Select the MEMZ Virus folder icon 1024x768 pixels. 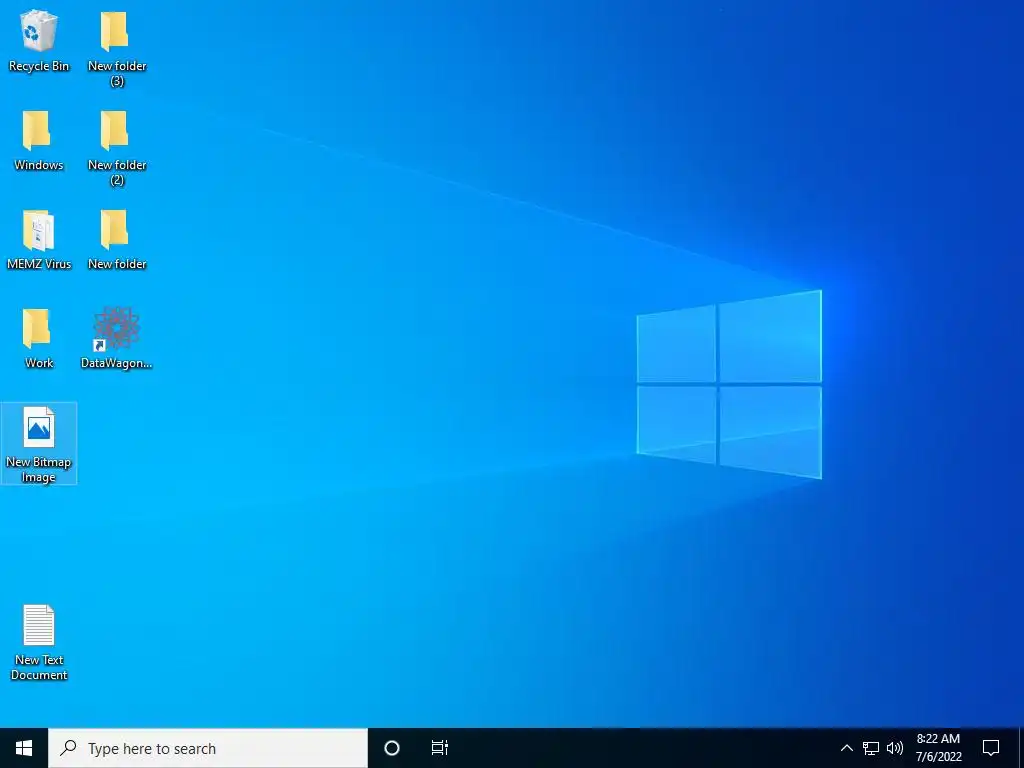click(x=39, y=240)
